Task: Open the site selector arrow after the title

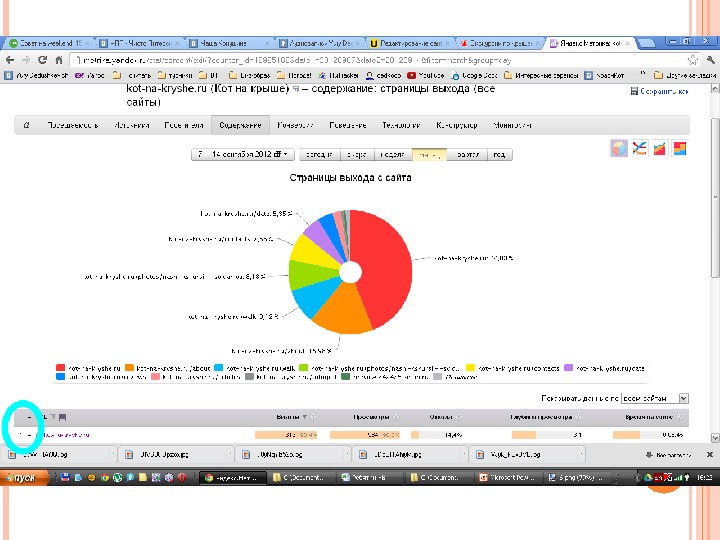Action: point(296,89)
